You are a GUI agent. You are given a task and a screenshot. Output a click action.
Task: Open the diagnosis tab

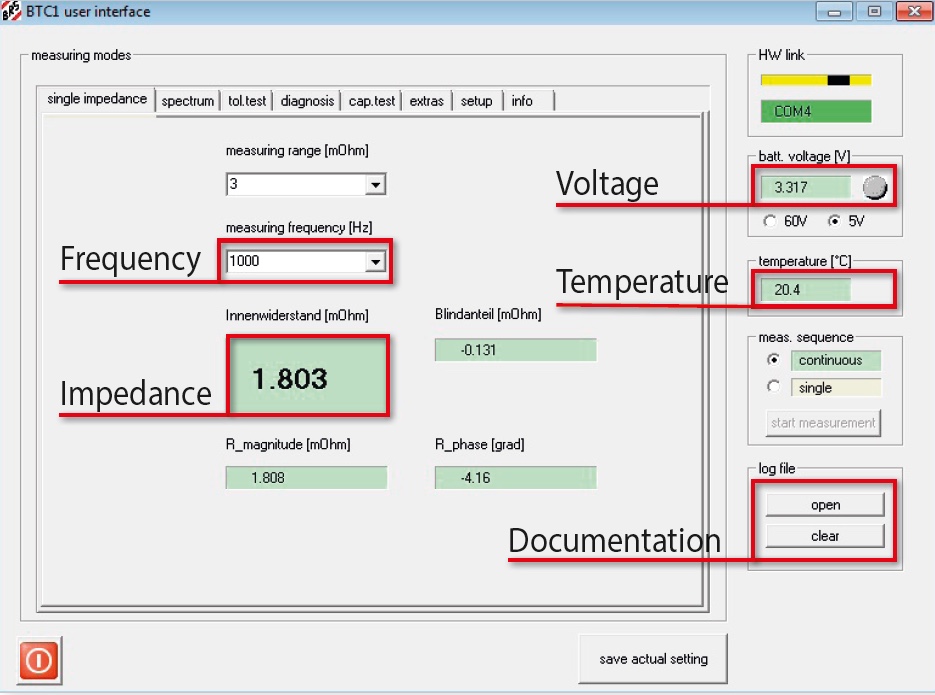point(307,101)
